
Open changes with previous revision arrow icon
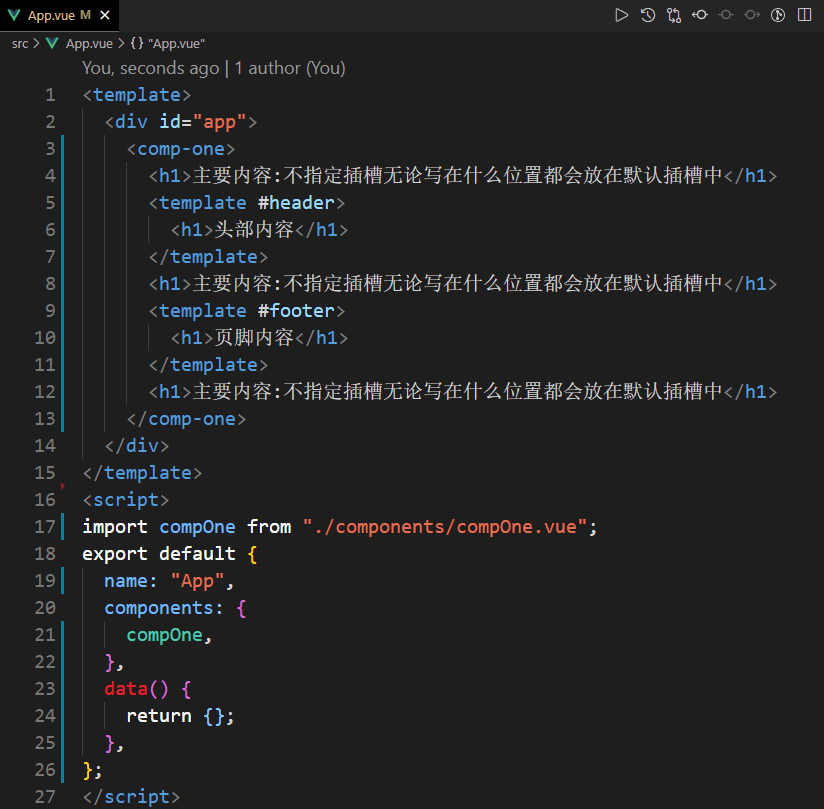pyautogui.click(x=699, y=15)
